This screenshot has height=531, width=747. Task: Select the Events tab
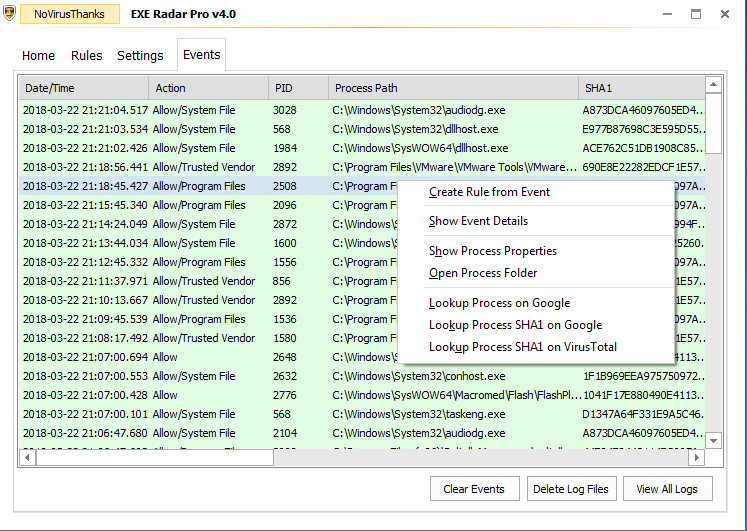202,55
